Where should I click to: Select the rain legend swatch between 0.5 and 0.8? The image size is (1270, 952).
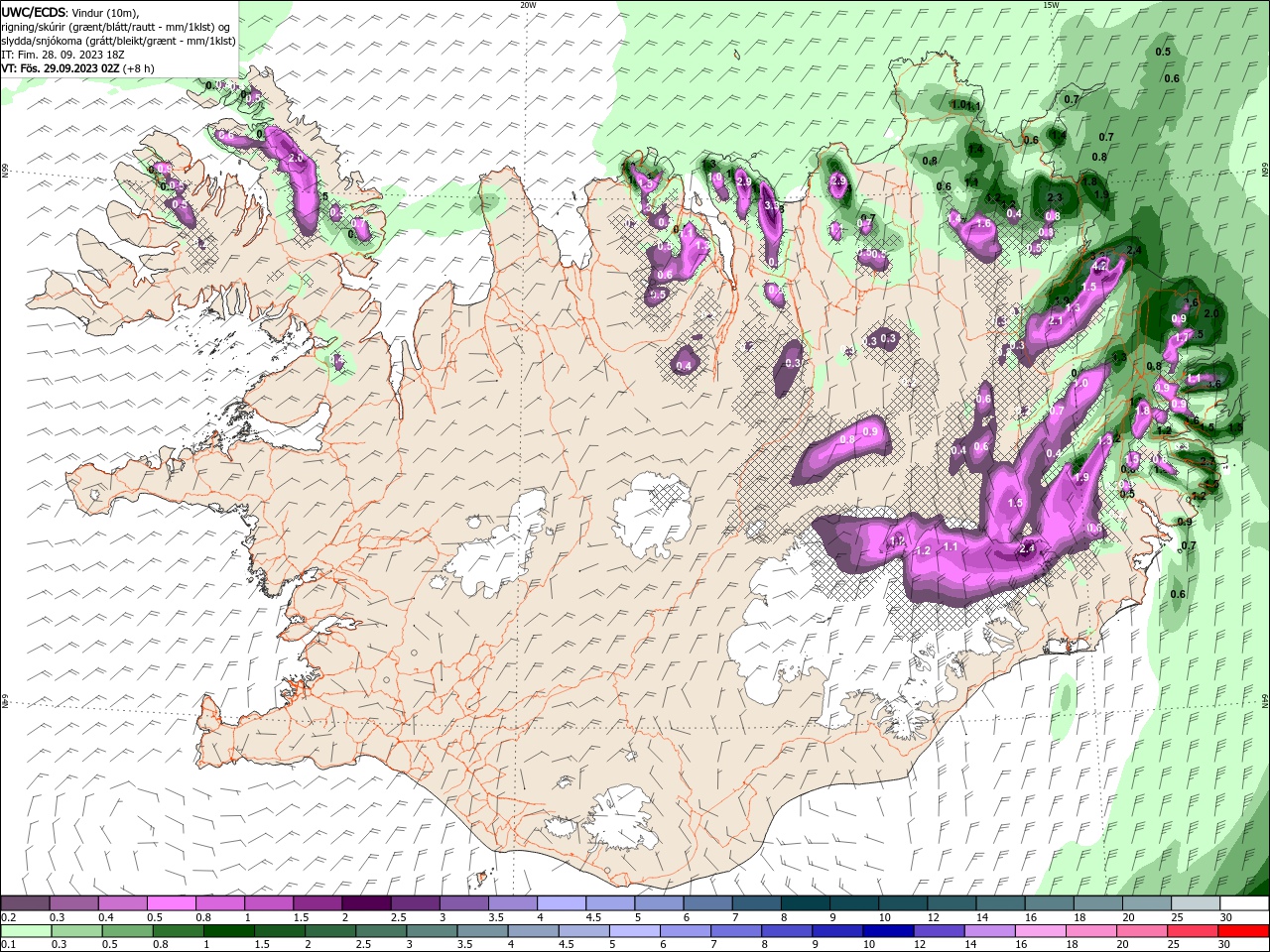[x=127, y=931]
